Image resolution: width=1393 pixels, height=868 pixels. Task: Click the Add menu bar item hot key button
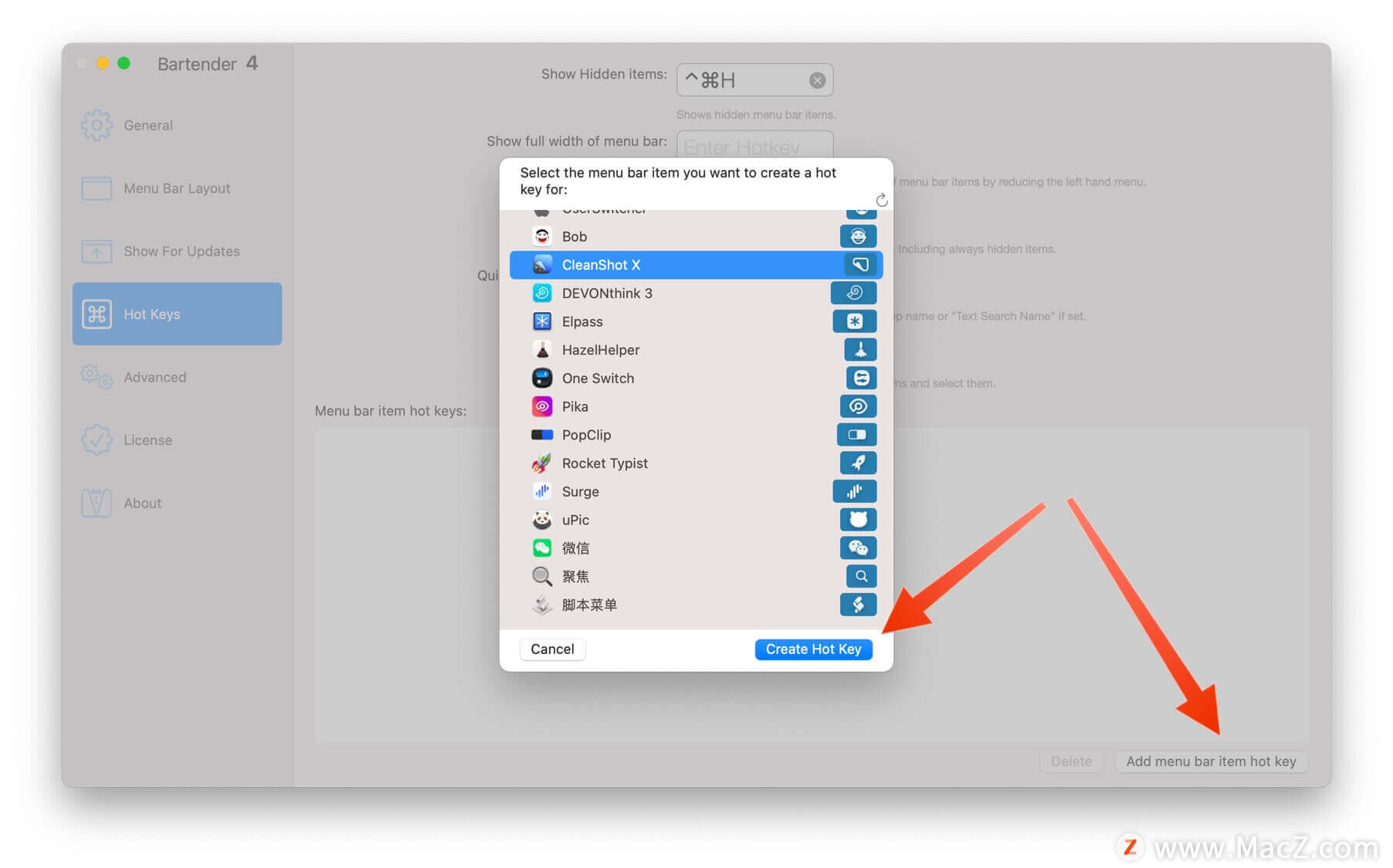[x=1211, y=761]
